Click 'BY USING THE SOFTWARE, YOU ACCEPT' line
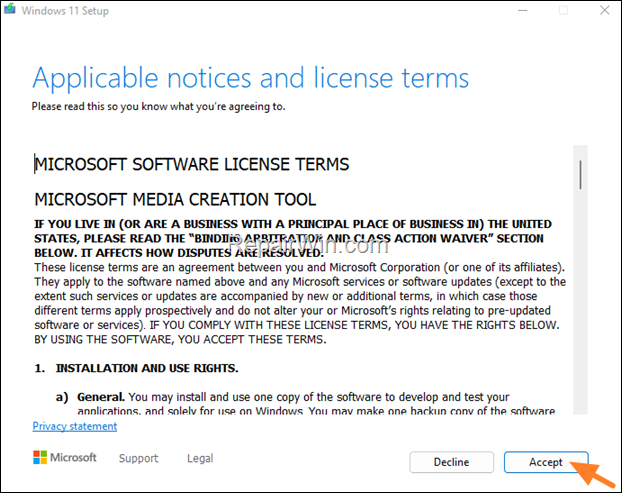This screenshot has height=493, width=622. (180, 340)
